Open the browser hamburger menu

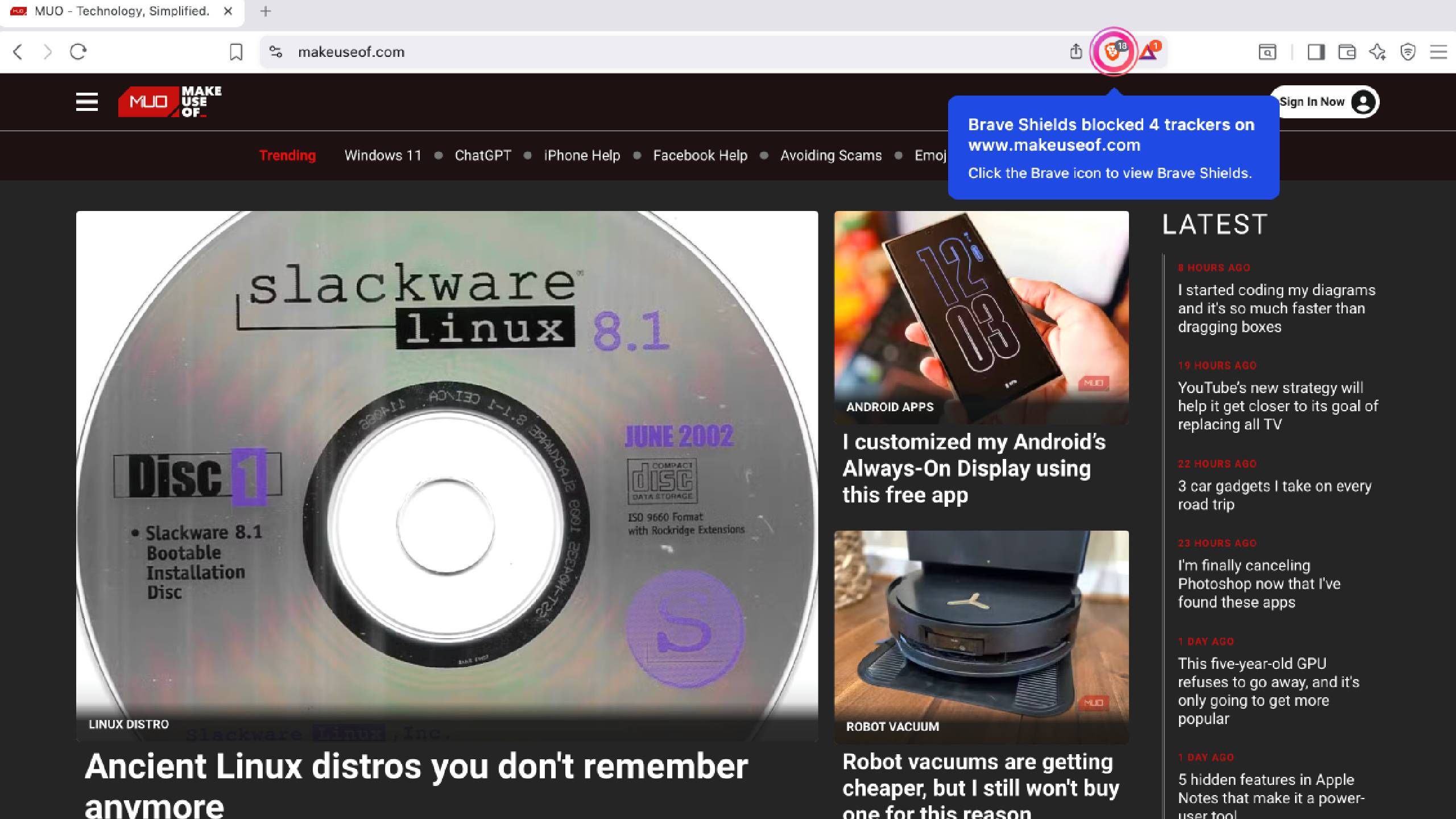pyautogui.click(x=1438, y=52)
